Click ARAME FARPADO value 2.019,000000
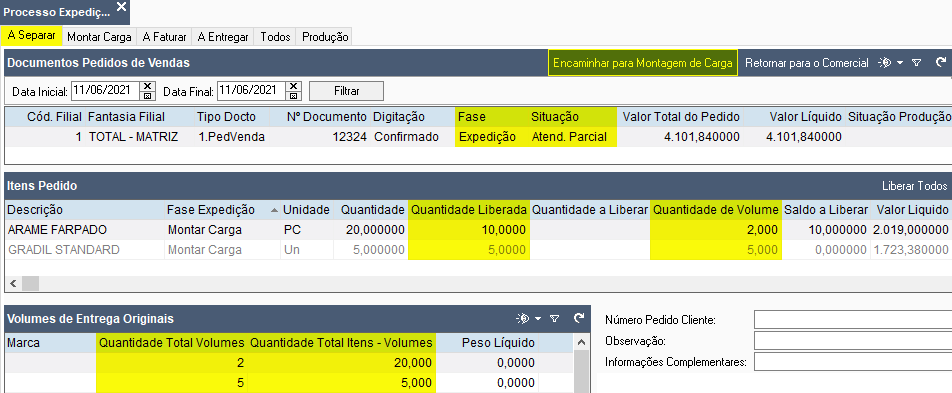Viewport: 952px width, 393px height. click(x=911, y=230)
